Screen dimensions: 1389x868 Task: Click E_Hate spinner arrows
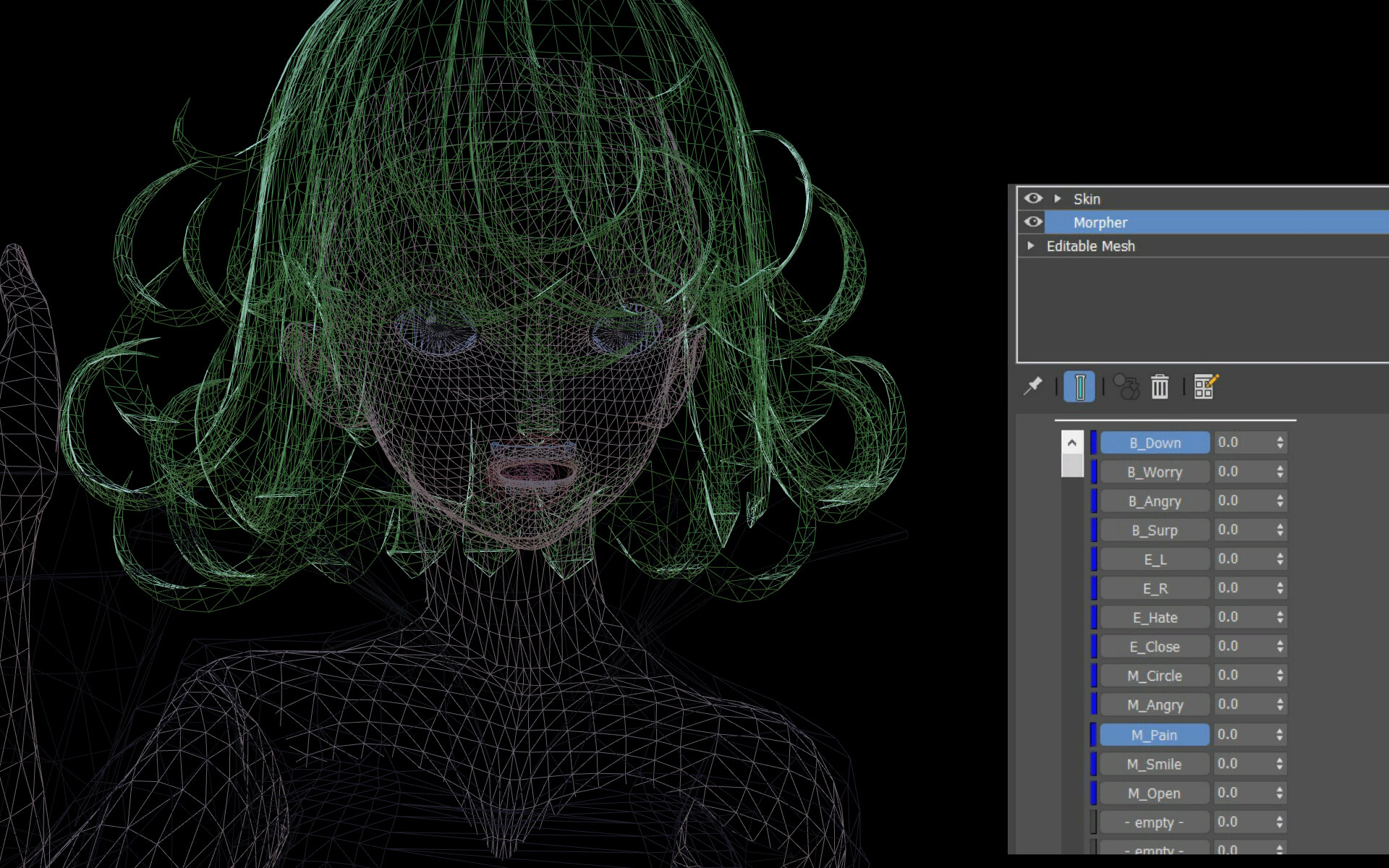[1280, 617]
